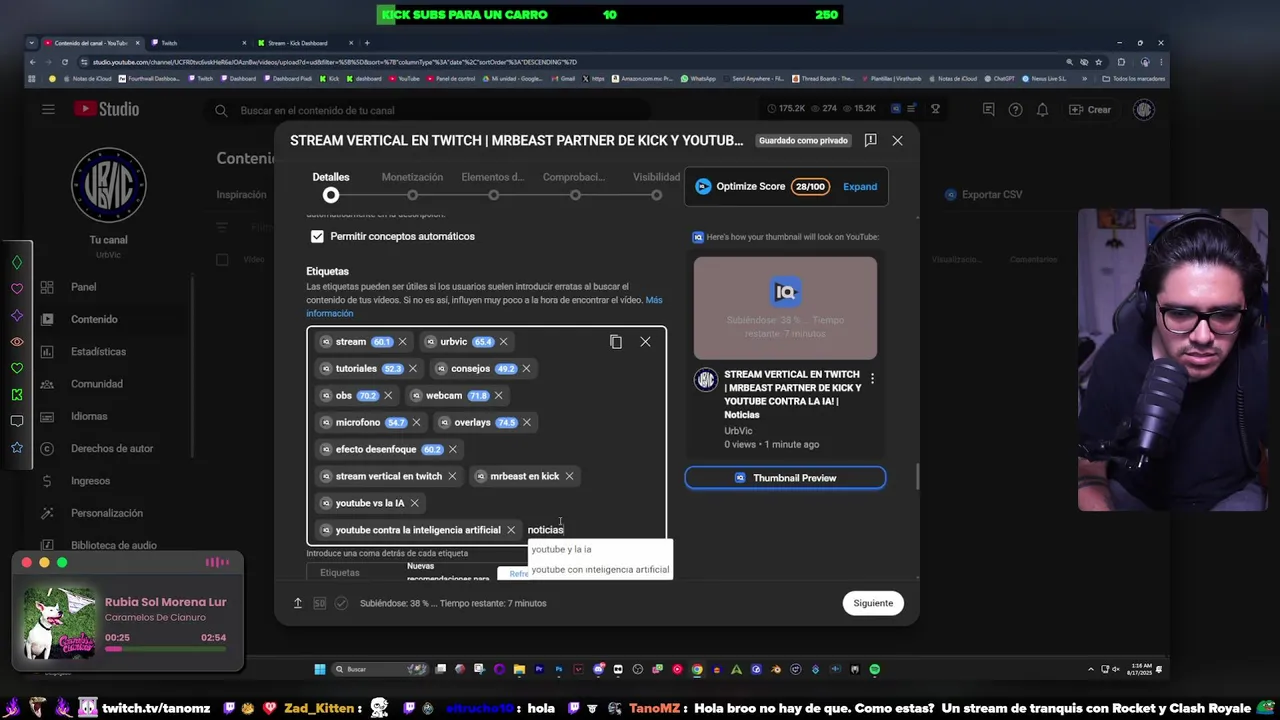Delete the 'webcam' tag

(x=498, y=396)
